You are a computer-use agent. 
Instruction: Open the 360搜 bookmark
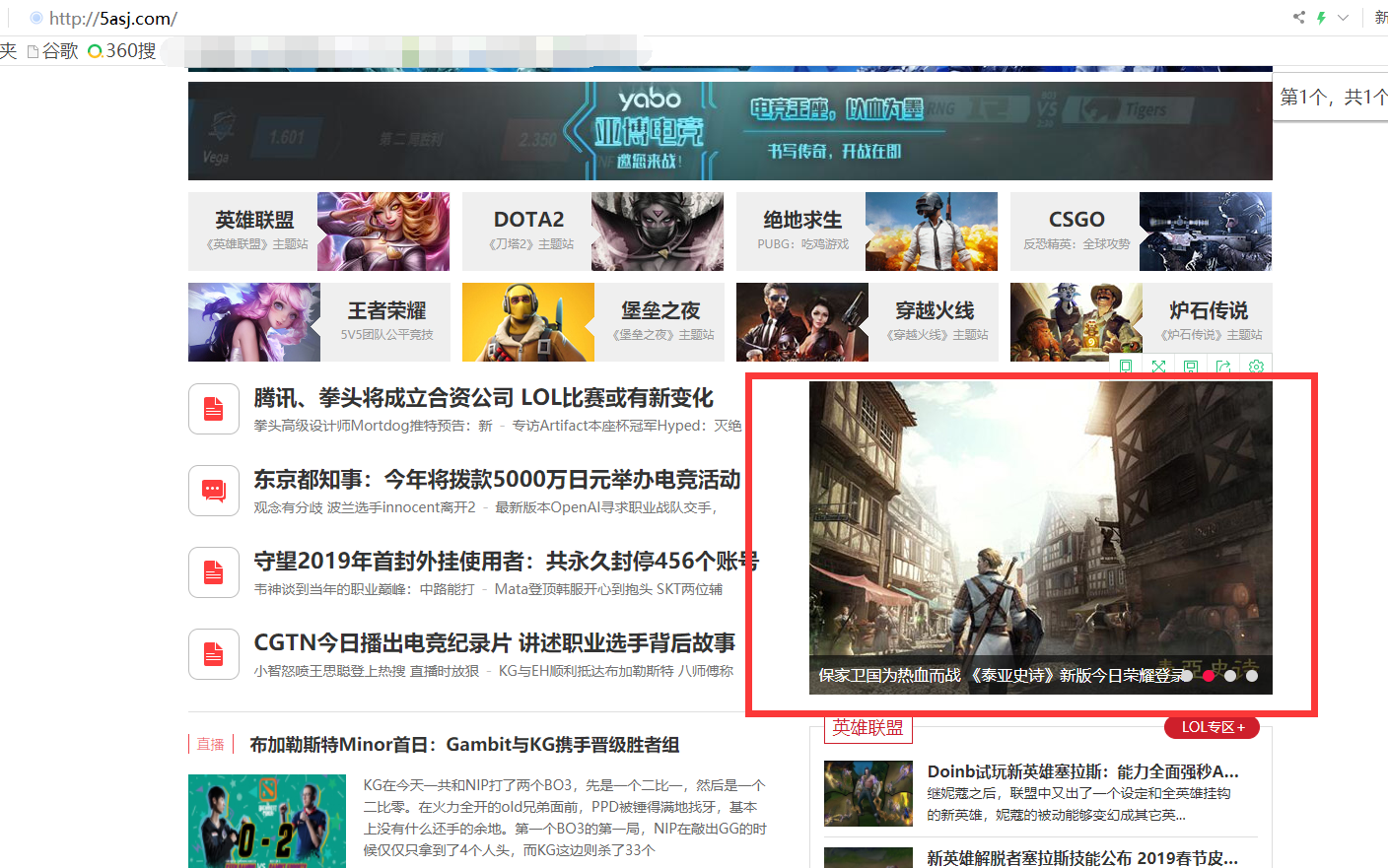(122, 50)
